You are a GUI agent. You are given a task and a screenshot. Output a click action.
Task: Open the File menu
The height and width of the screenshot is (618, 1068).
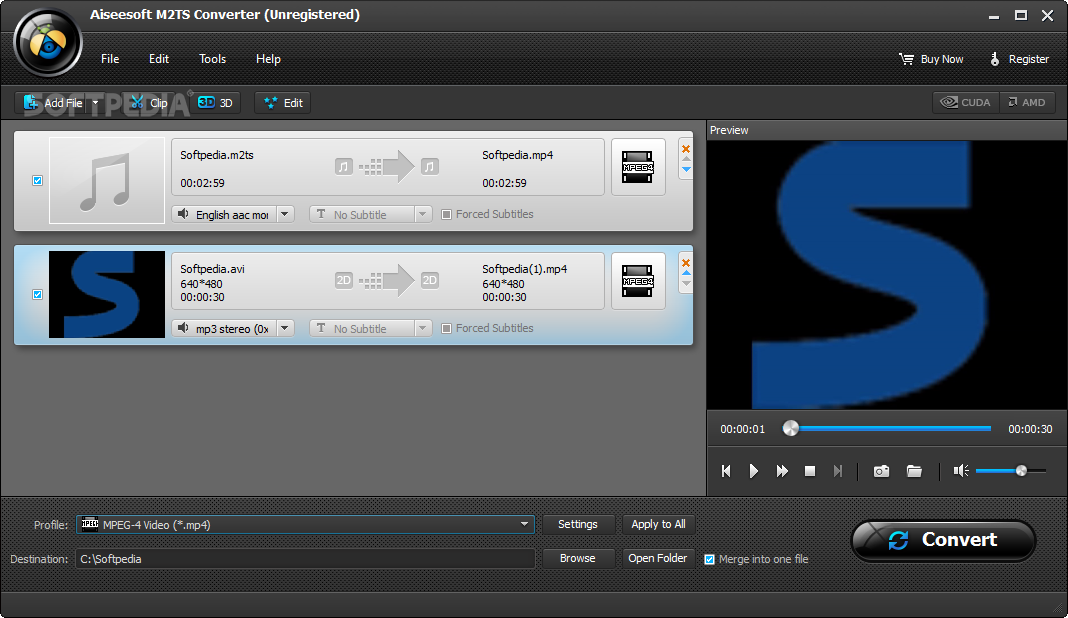[110, 59]
